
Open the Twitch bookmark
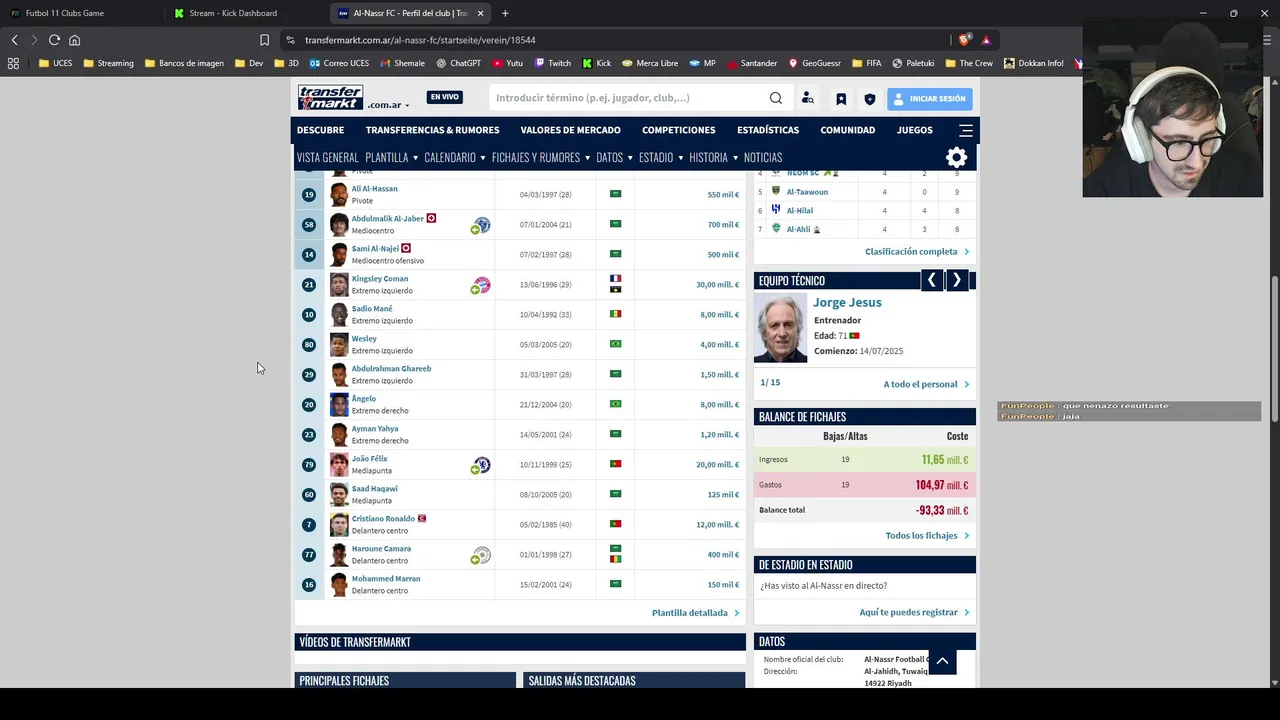552,63
